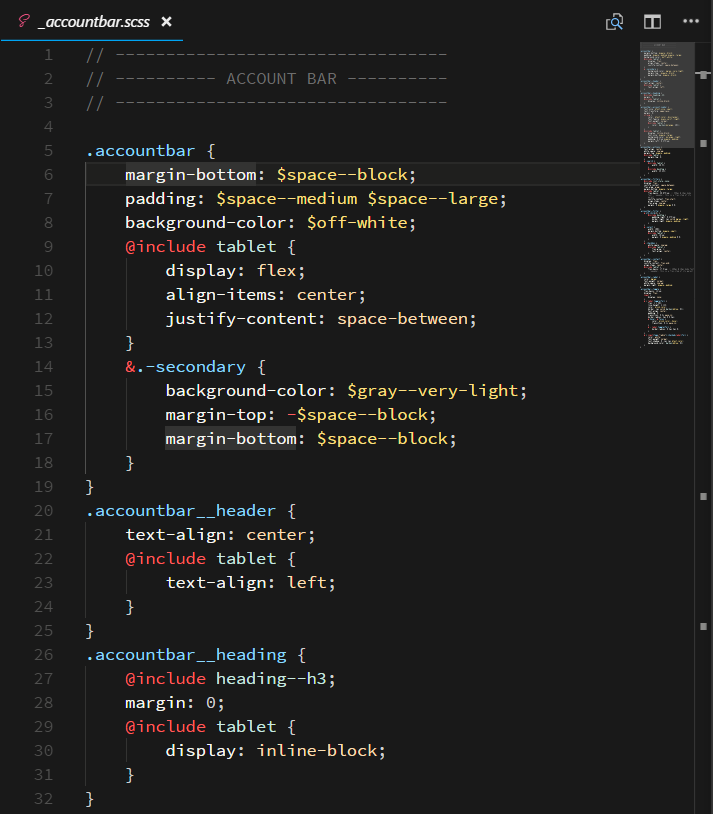Click tablet mixin name on line 29
The image size is (713, 814).
click(x=246, y=727)
